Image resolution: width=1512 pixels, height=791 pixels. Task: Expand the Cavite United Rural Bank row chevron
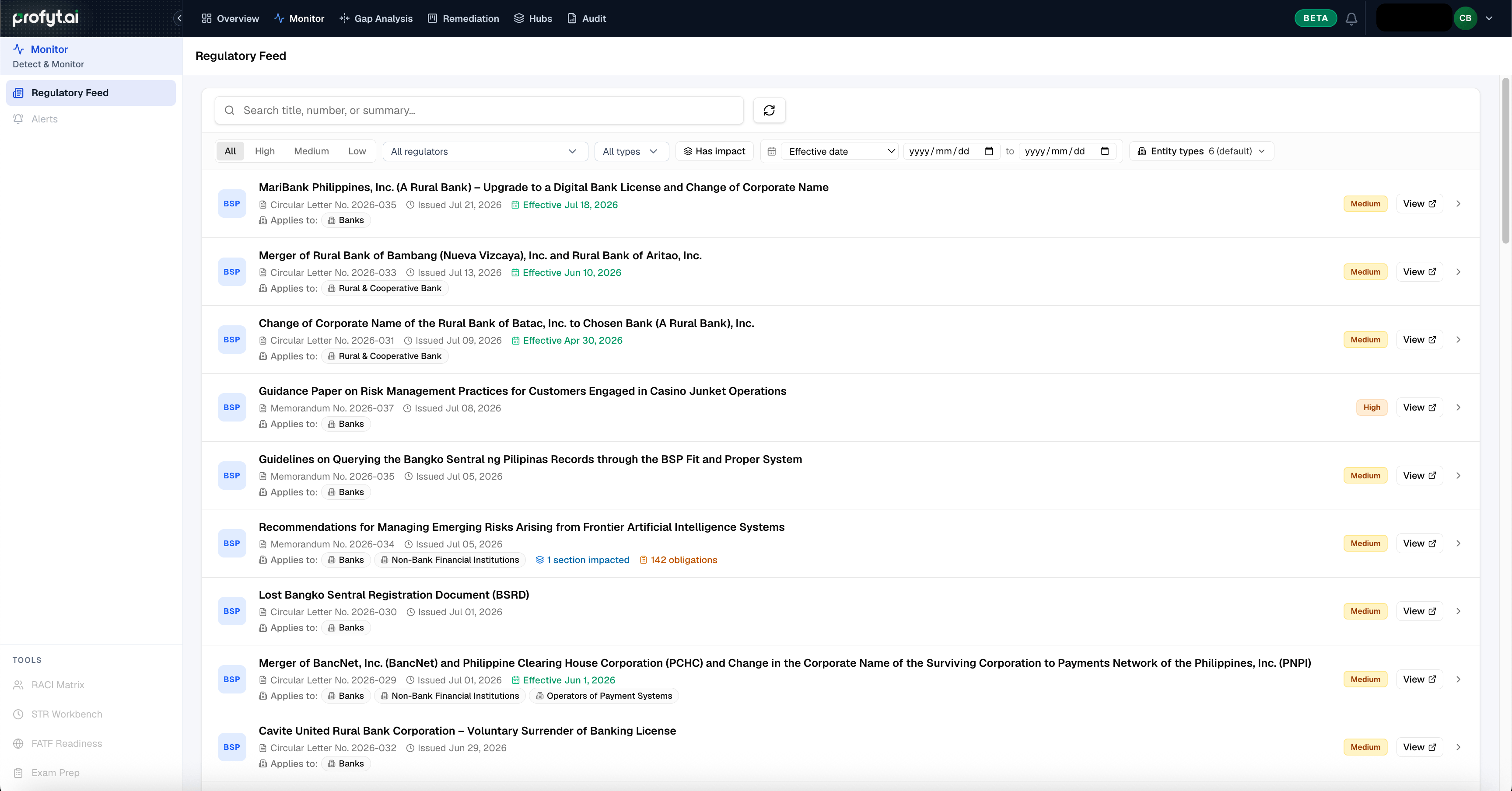1459,747
